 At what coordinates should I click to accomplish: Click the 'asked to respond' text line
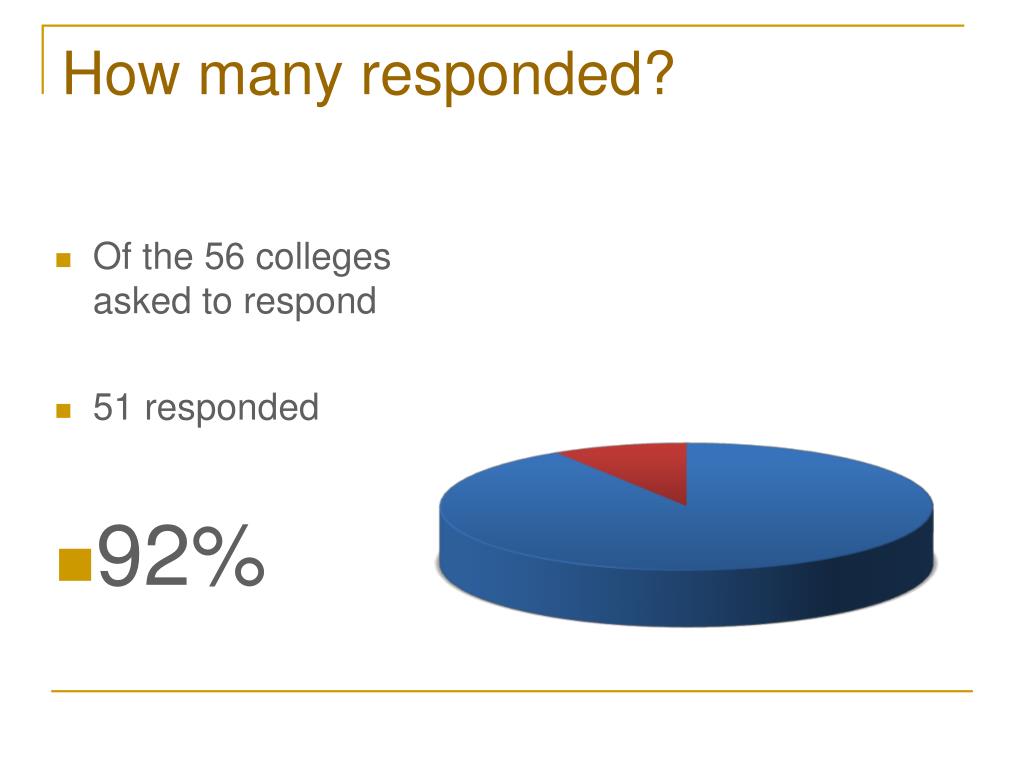tap(234, 302)
